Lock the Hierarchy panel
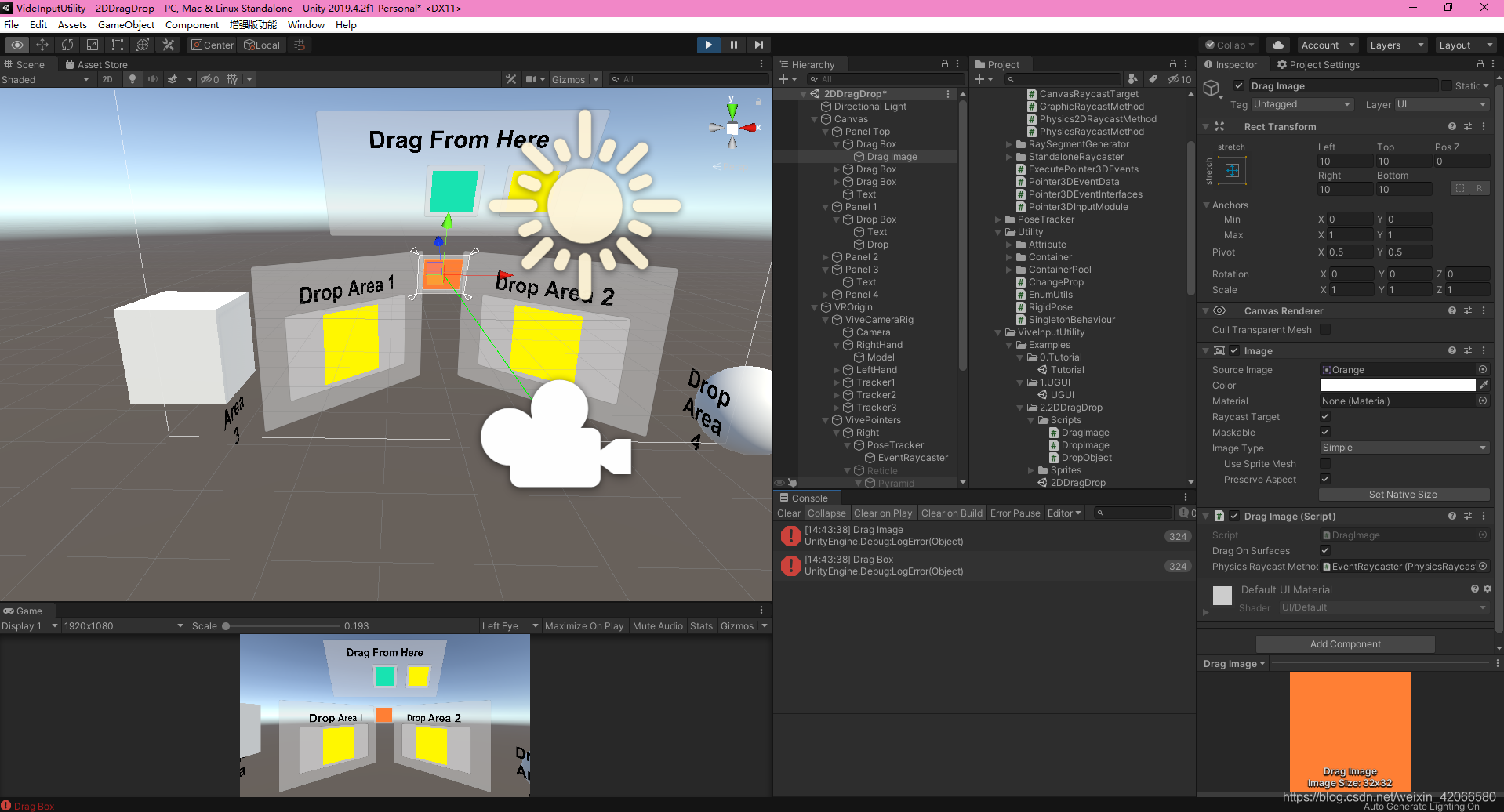This screenshot has height=812, width=1504. tap(945, 64)
